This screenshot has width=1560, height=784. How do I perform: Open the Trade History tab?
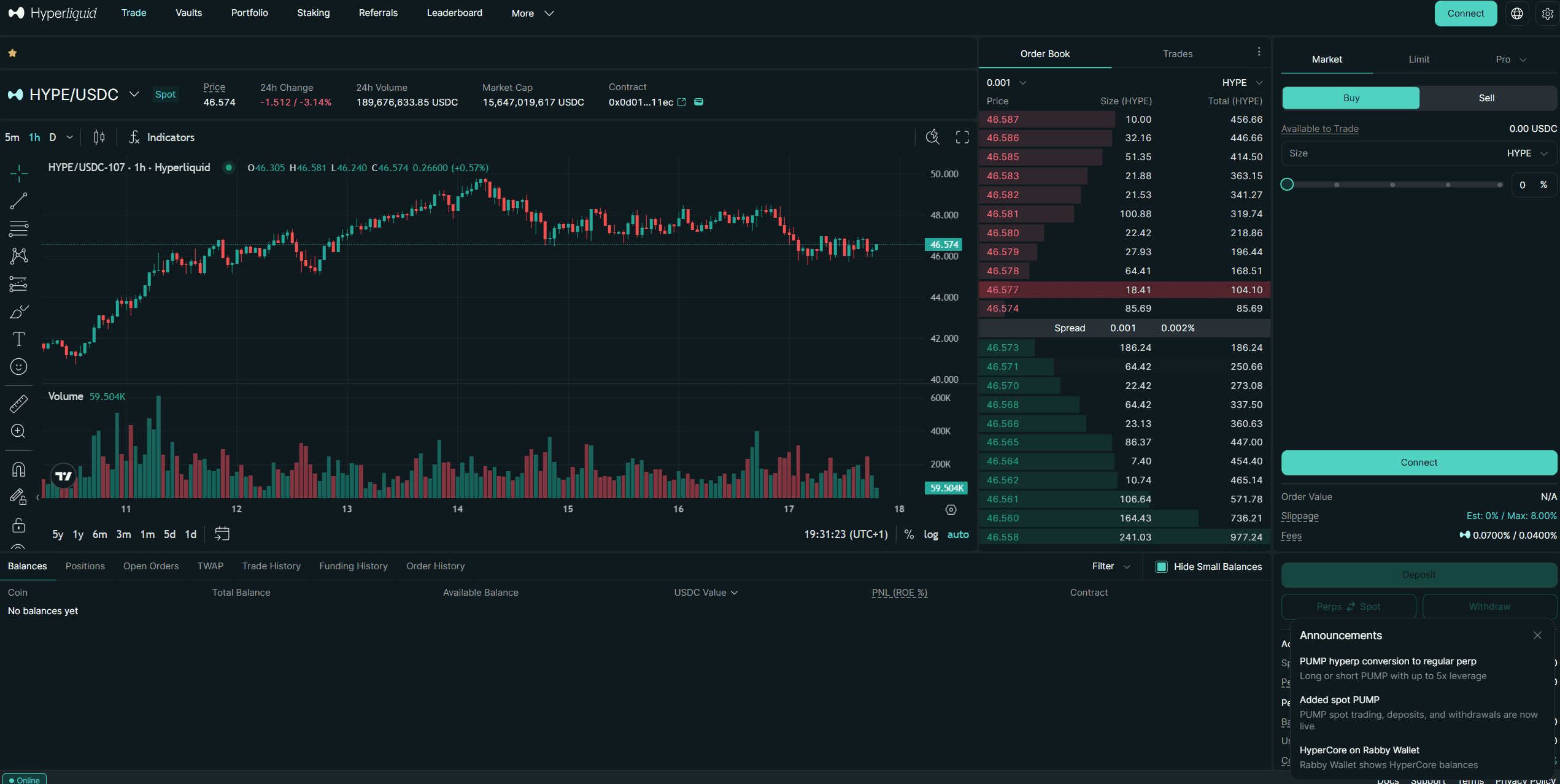271,566
